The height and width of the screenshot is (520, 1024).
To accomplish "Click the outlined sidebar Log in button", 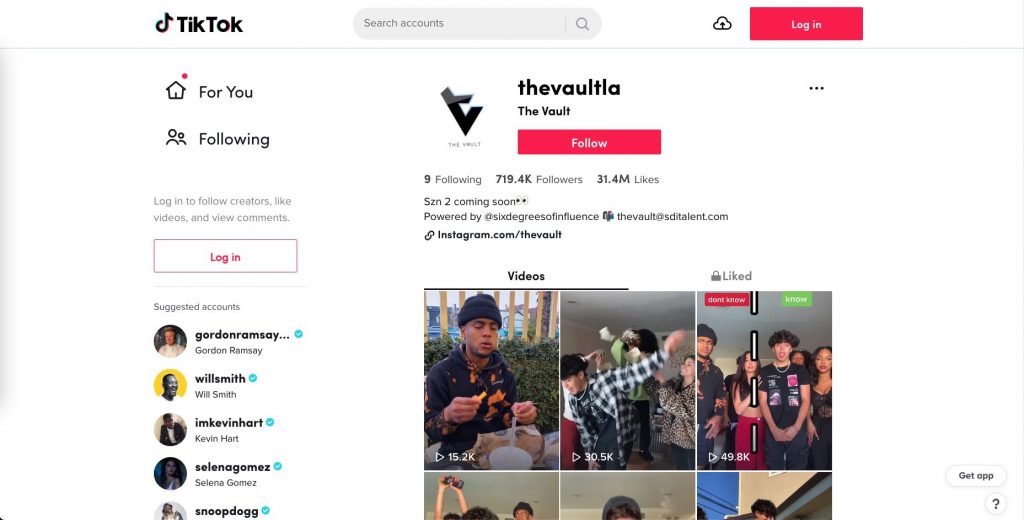I will (225, 256).
